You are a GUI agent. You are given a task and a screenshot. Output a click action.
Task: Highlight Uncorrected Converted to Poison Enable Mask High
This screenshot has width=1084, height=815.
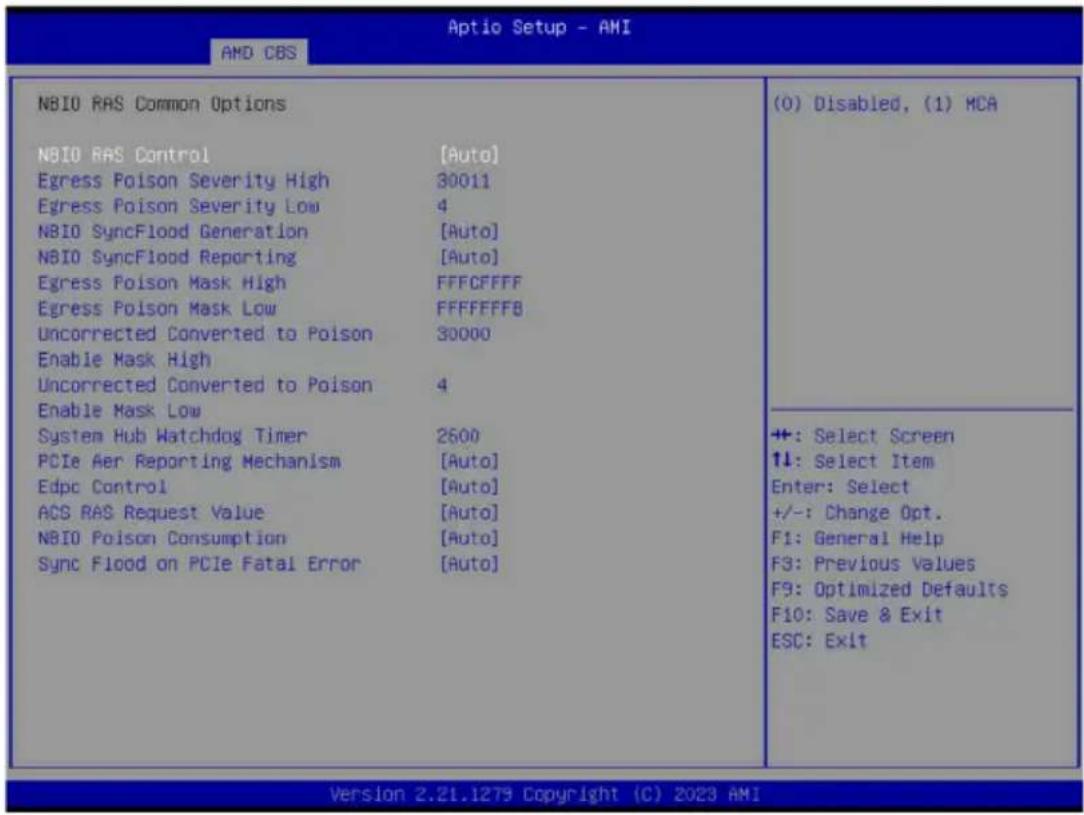click(205, 346)
